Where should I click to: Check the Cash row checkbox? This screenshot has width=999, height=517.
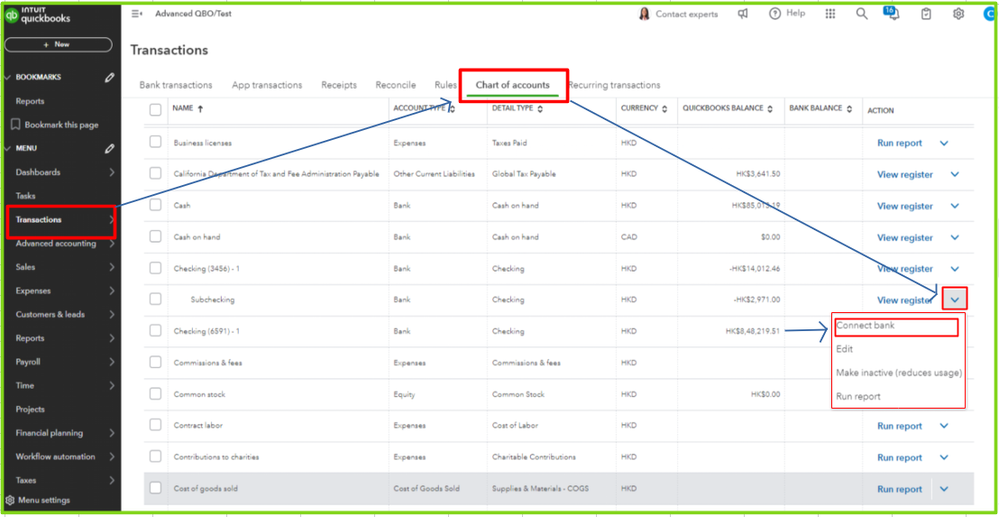click(155, 205)
